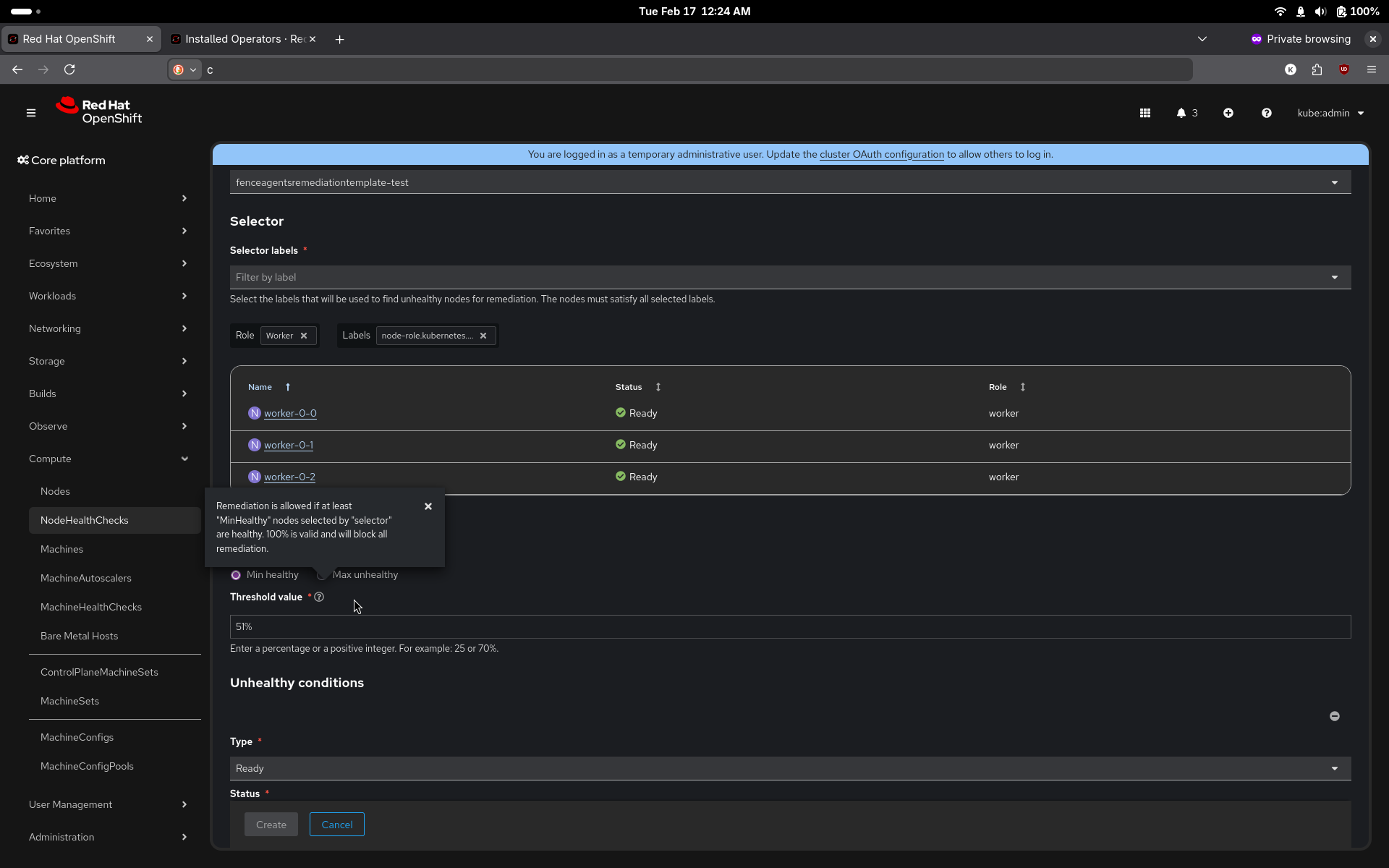
Task: Open the help question mark menu
Action: coord(1266,113)
